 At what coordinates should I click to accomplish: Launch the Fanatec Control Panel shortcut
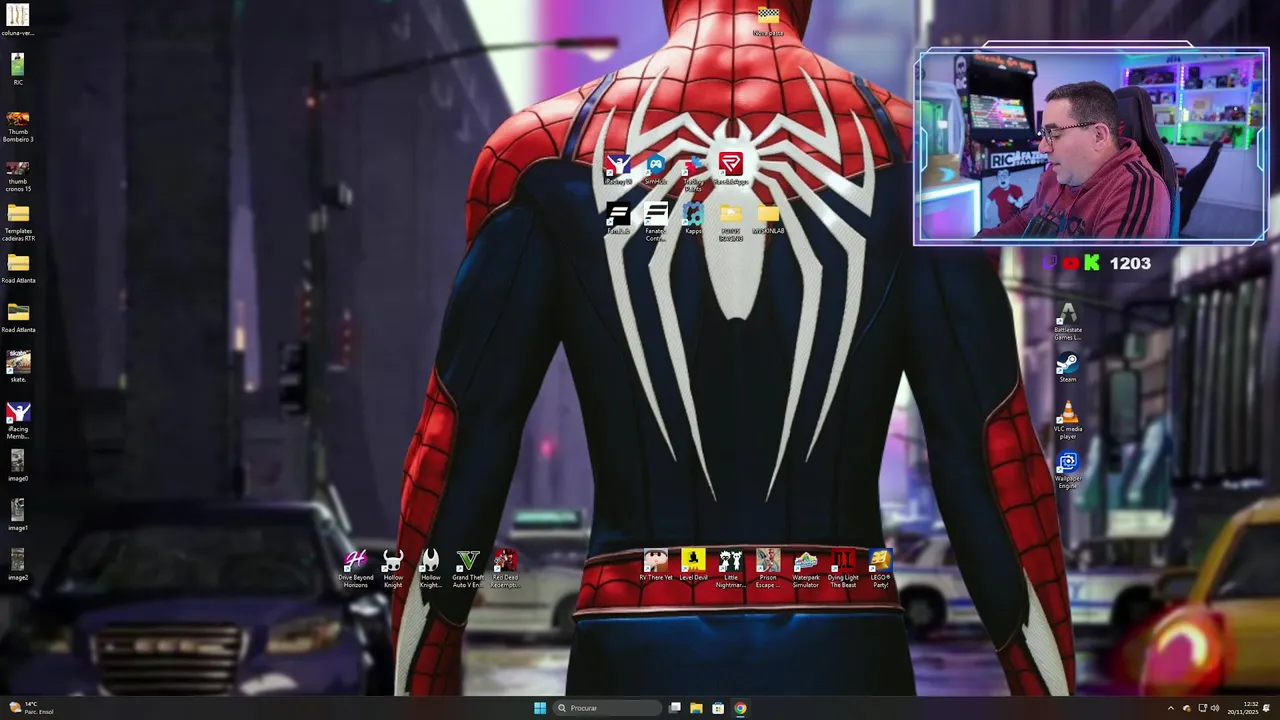click(x=655, y=222)
